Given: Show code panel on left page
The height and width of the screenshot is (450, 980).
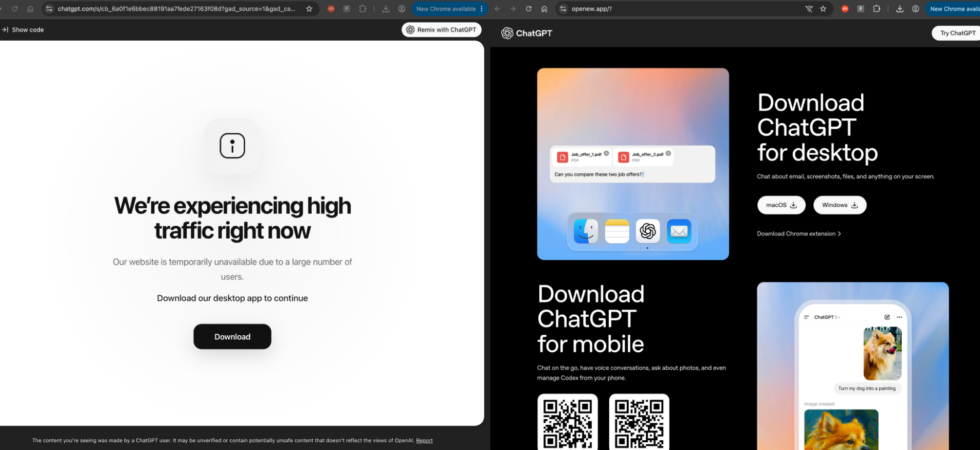Looking at the screenshot, I should (22, 29).
